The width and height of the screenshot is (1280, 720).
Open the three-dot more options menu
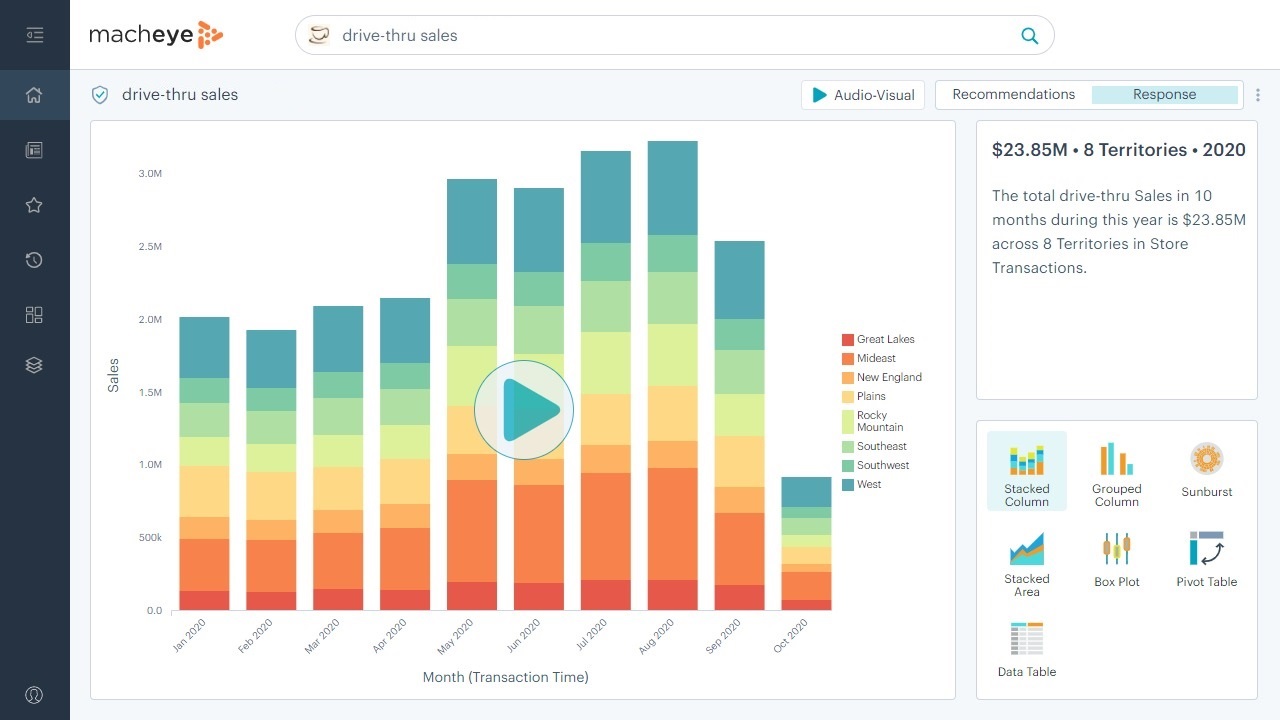1258,95
